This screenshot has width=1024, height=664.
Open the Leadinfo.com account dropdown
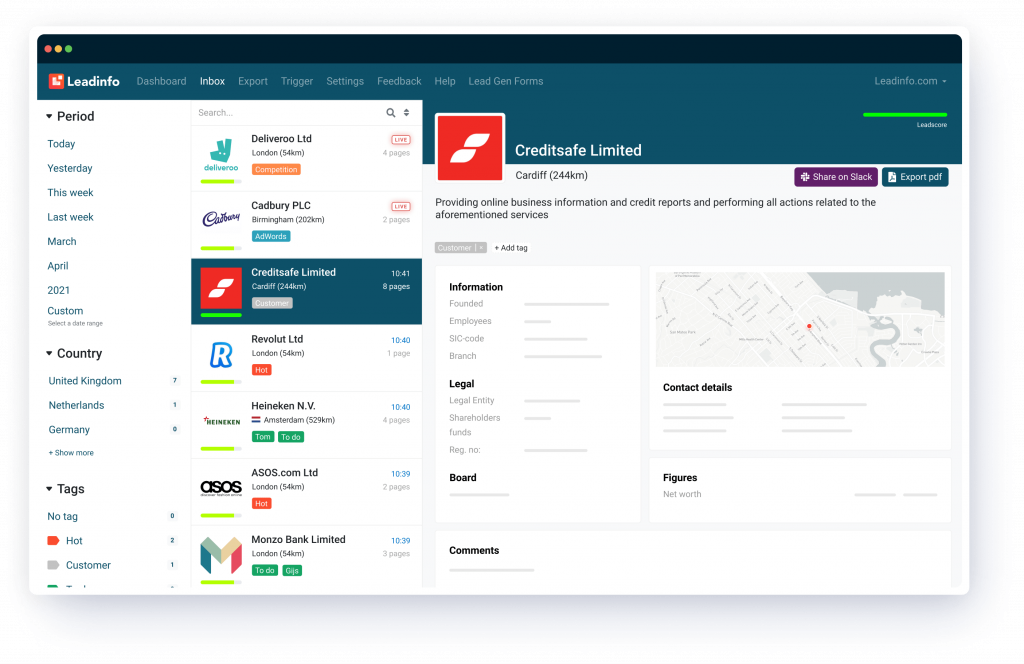(x=910, y=81)
